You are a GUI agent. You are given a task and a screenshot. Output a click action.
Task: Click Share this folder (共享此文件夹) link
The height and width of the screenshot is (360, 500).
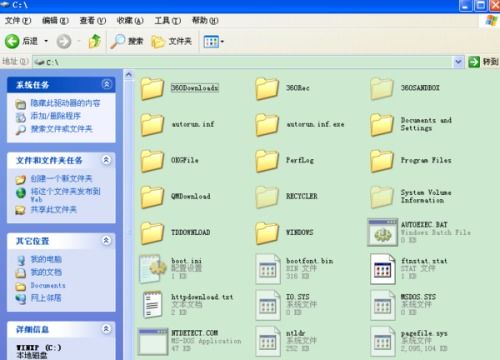[54, 209]
